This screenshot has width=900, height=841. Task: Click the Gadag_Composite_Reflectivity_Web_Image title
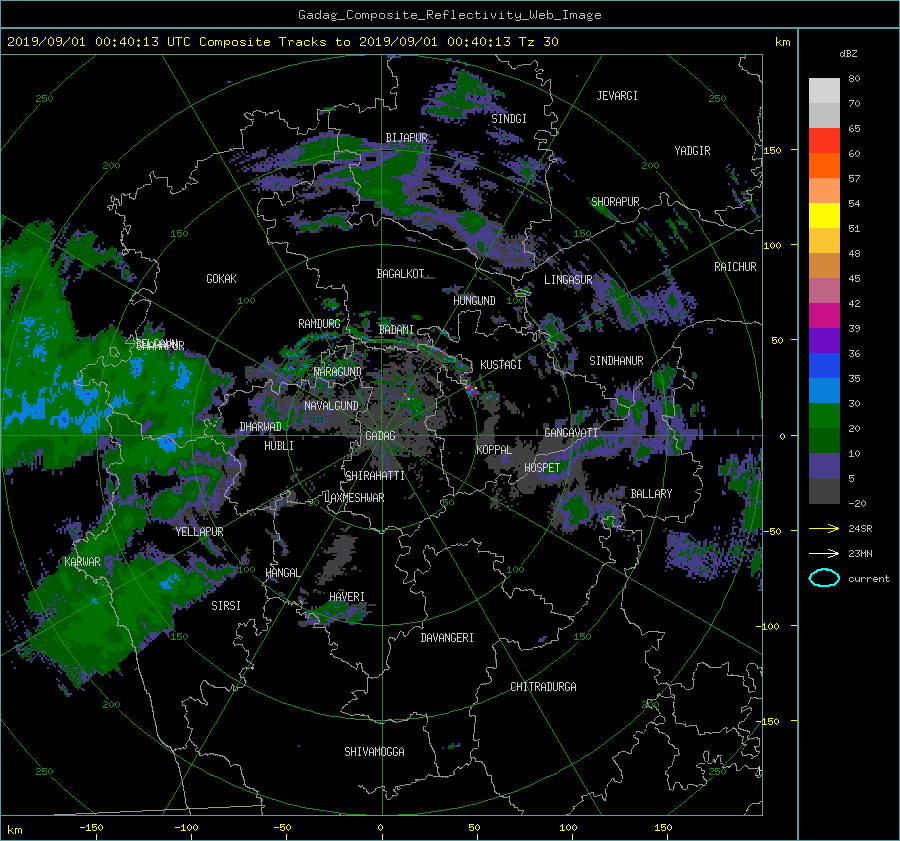(449, 15)
